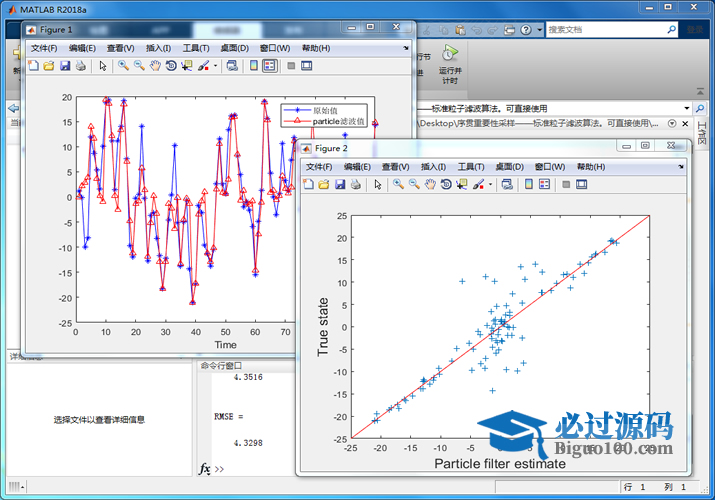The height and width of the screenshot is (500, 715).
Task: Click Hide Plot Tools in Figure 1
Action: click(291, 66)
